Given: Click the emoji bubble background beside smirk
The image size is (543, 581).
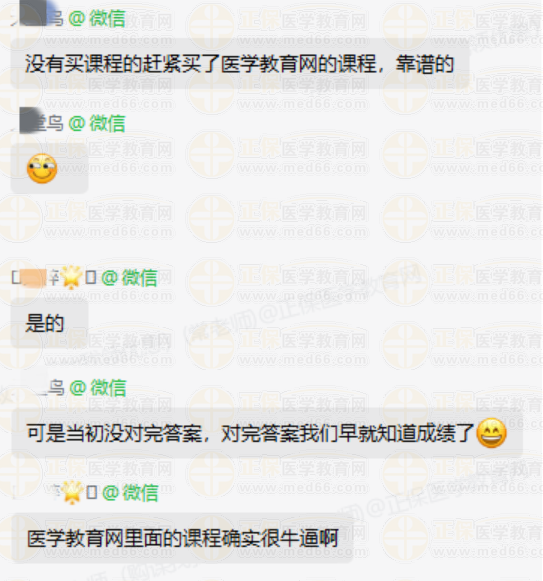Looking at the screenshot, I should [x=72, y=168].
